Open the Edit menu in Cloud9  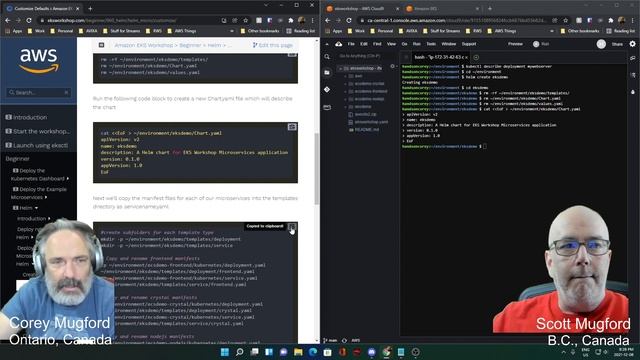tap(364, 44)
